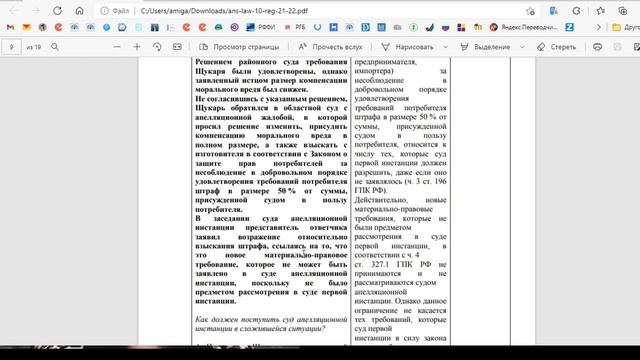This screenshot has width=640, height=360.
Task: Expand the 'Выделение' highlight color dropdown
Action: 522,47
